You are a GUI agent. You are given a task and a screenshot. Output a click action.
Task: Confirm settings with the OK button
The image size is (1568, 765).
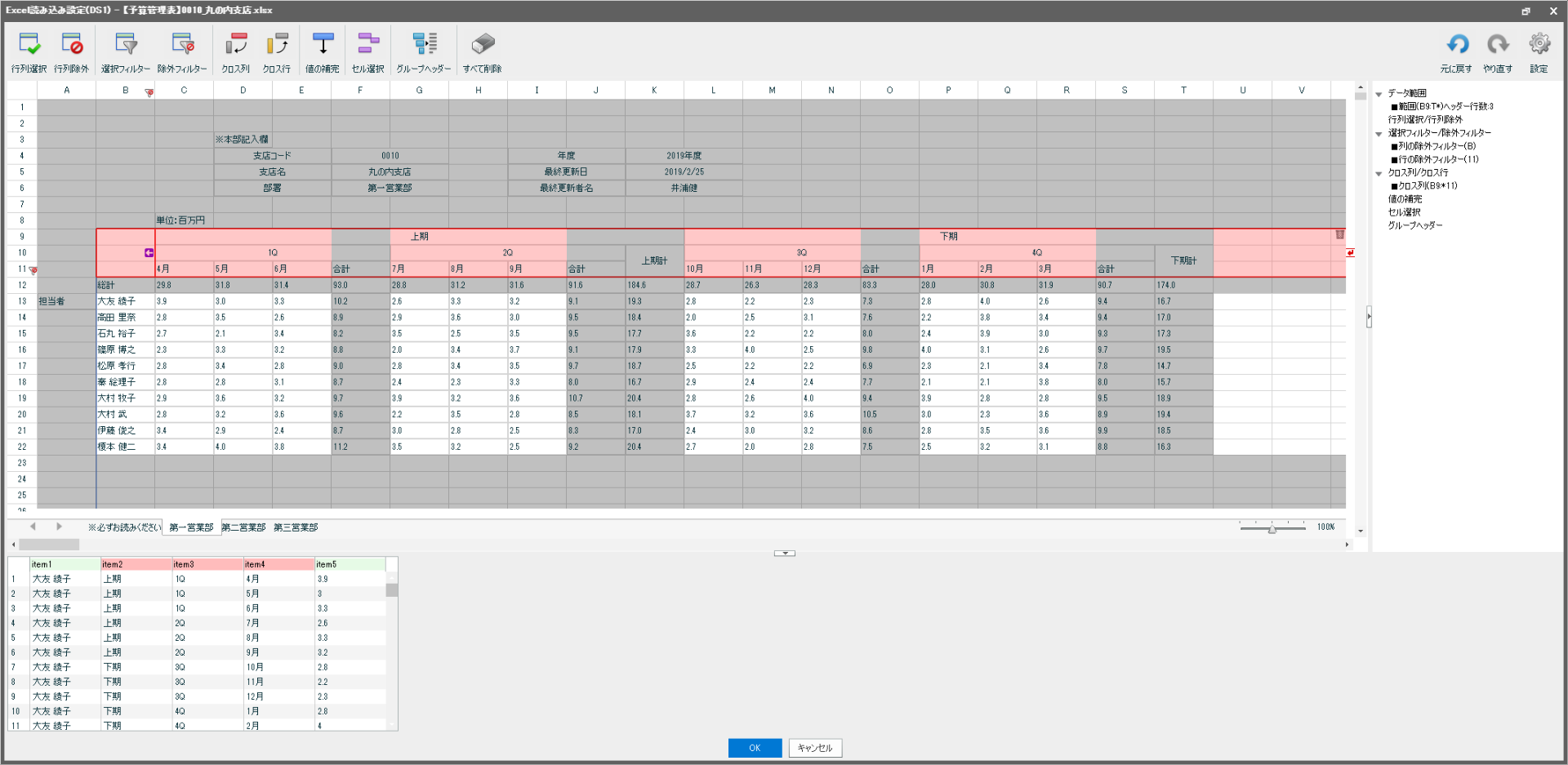point(754,747)
